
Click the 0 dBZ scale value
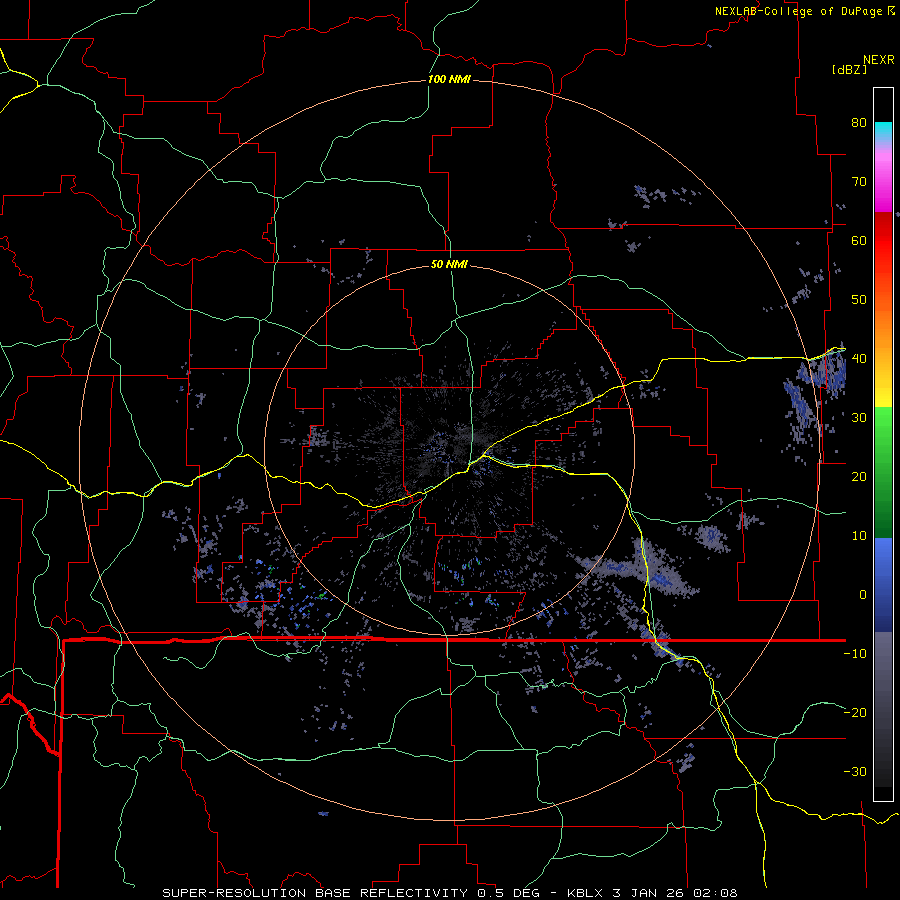point(863,595)
